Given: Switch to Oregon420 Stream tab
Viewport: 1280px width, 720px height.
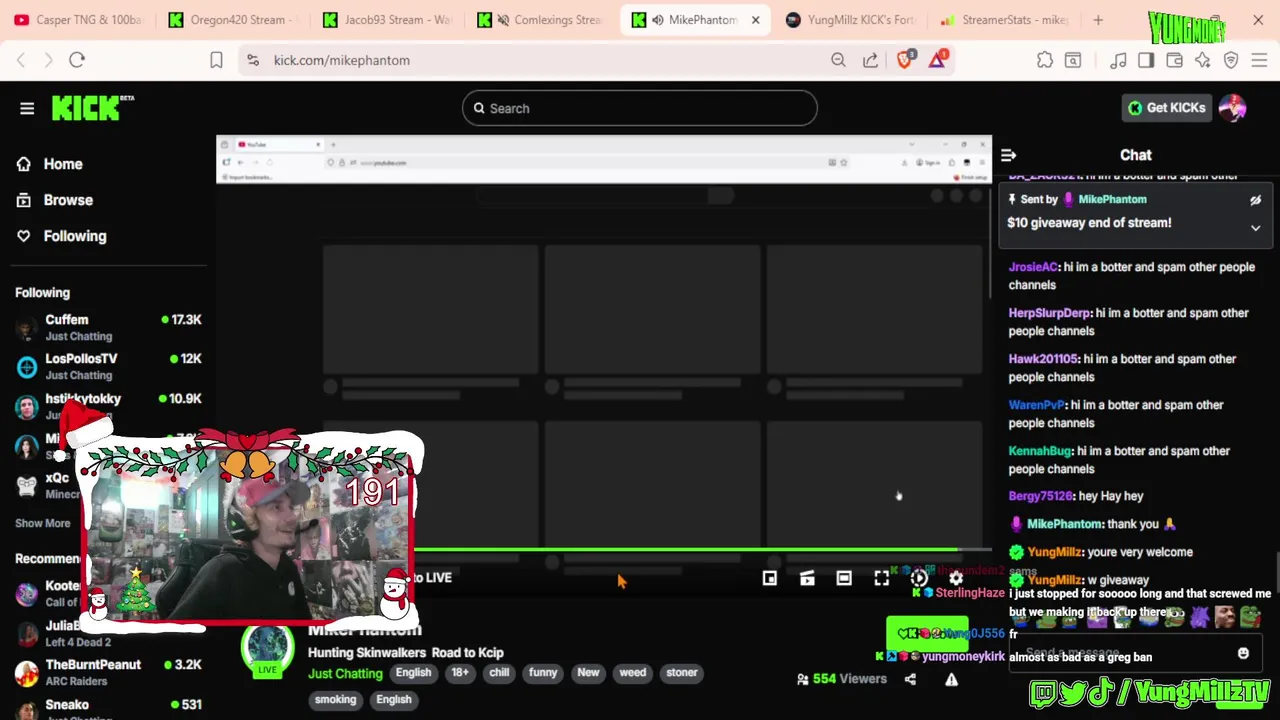Looking at the screenshot, I should (x=233, y=20).
